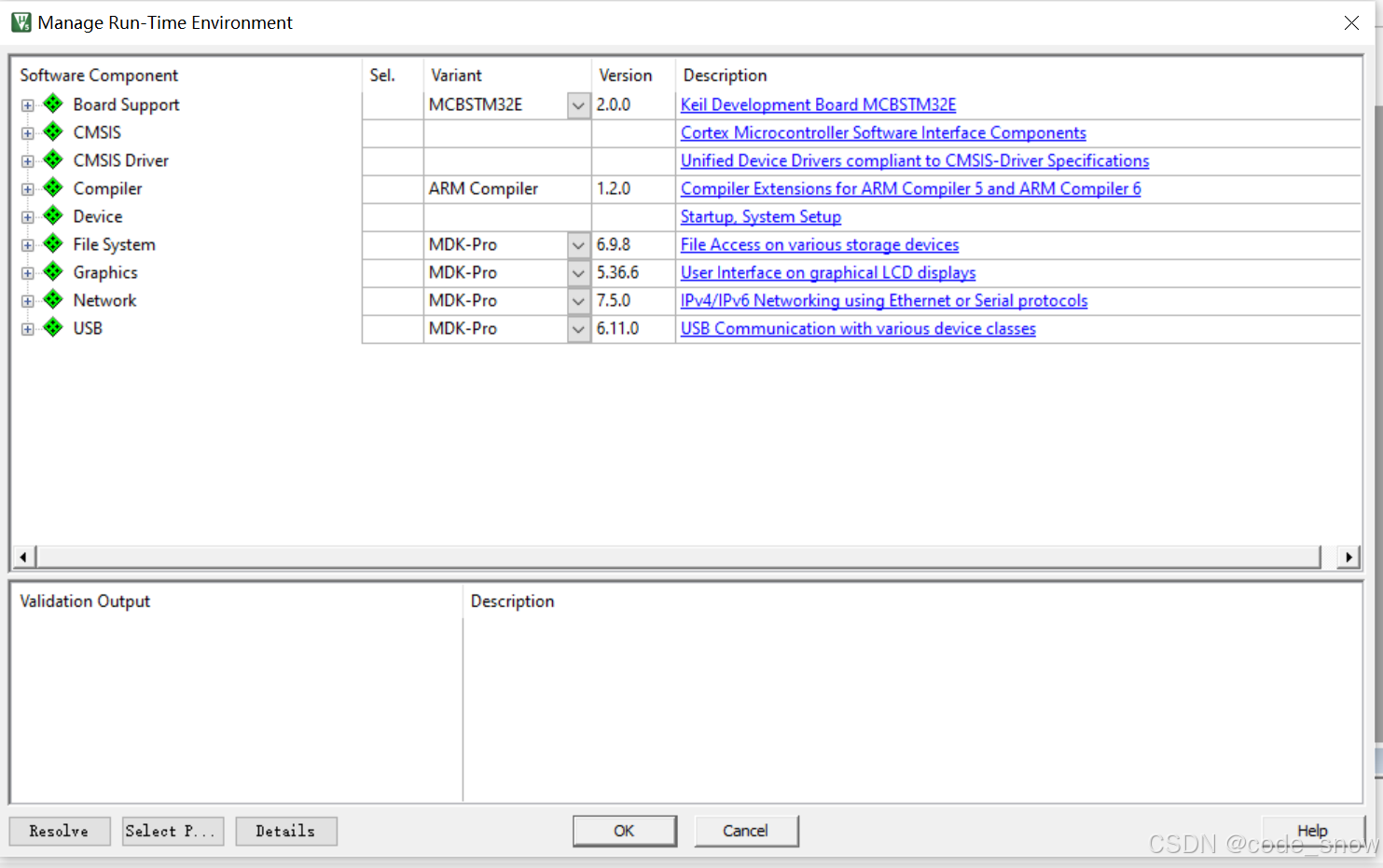The height and width of the screenshot is (868, 1383).
Task: Open the Graphics MDK-Pro variant dropdown
Action: click(x=578, y=273)
